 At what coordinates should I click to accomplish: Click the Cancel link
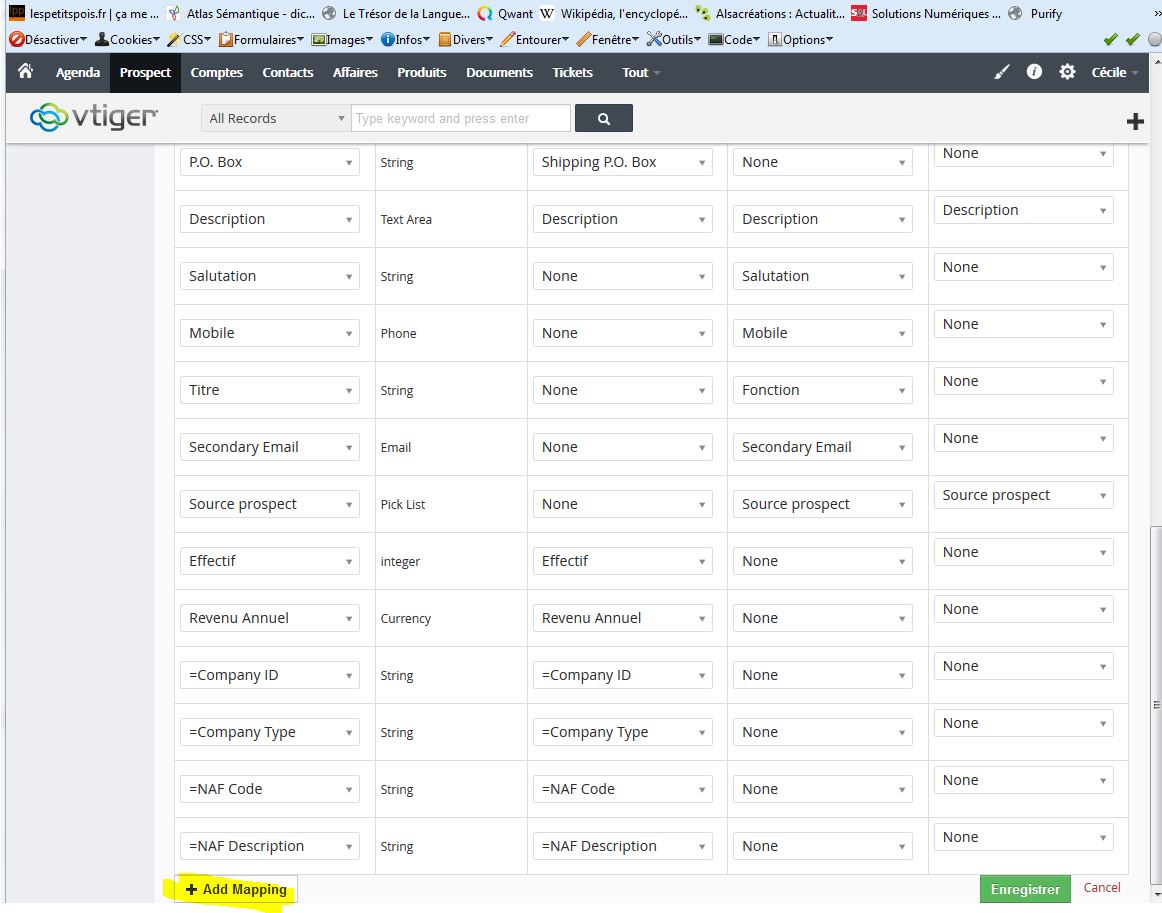pos(1101,887)
